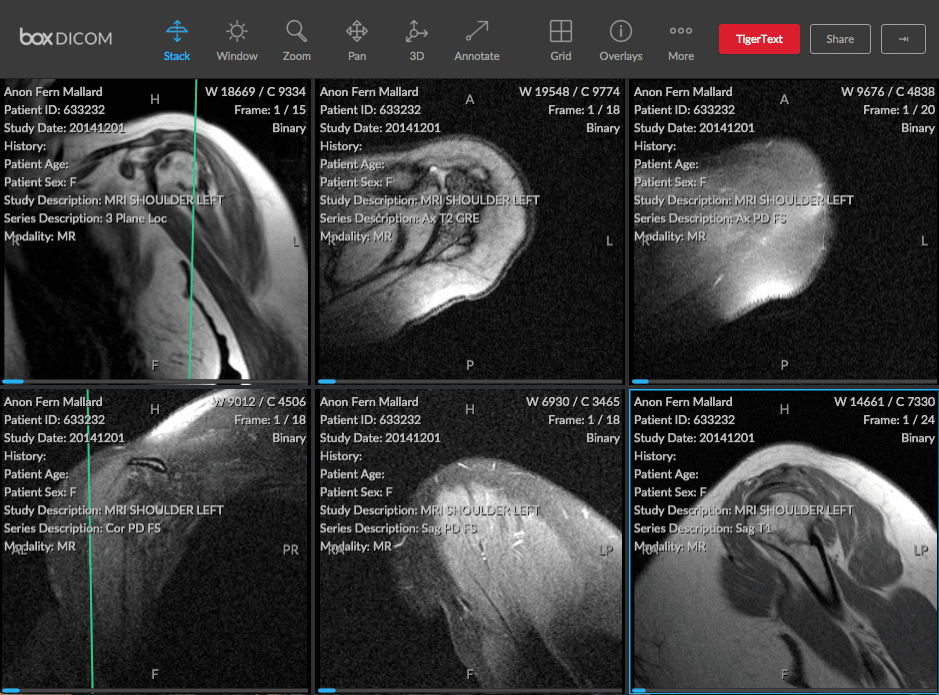Click the Share button
This screenshot has width=939, height=695.
[x=840, y=39]
